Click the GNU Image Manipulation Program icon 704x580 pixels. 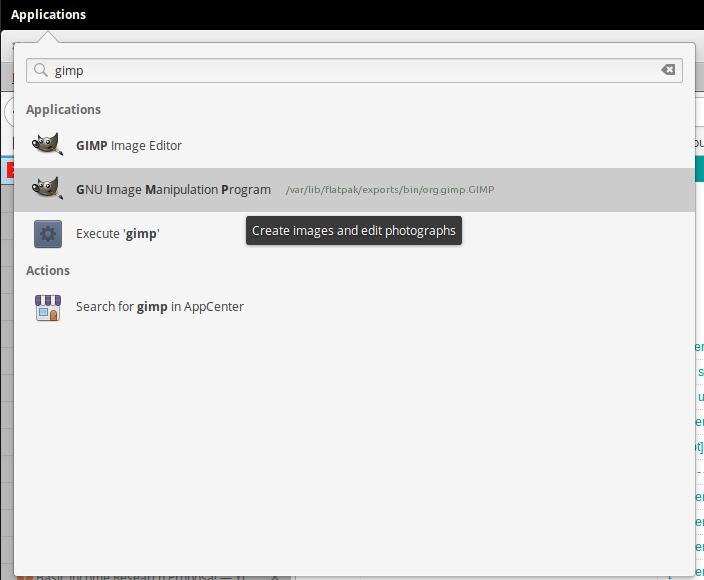[47, 189]
